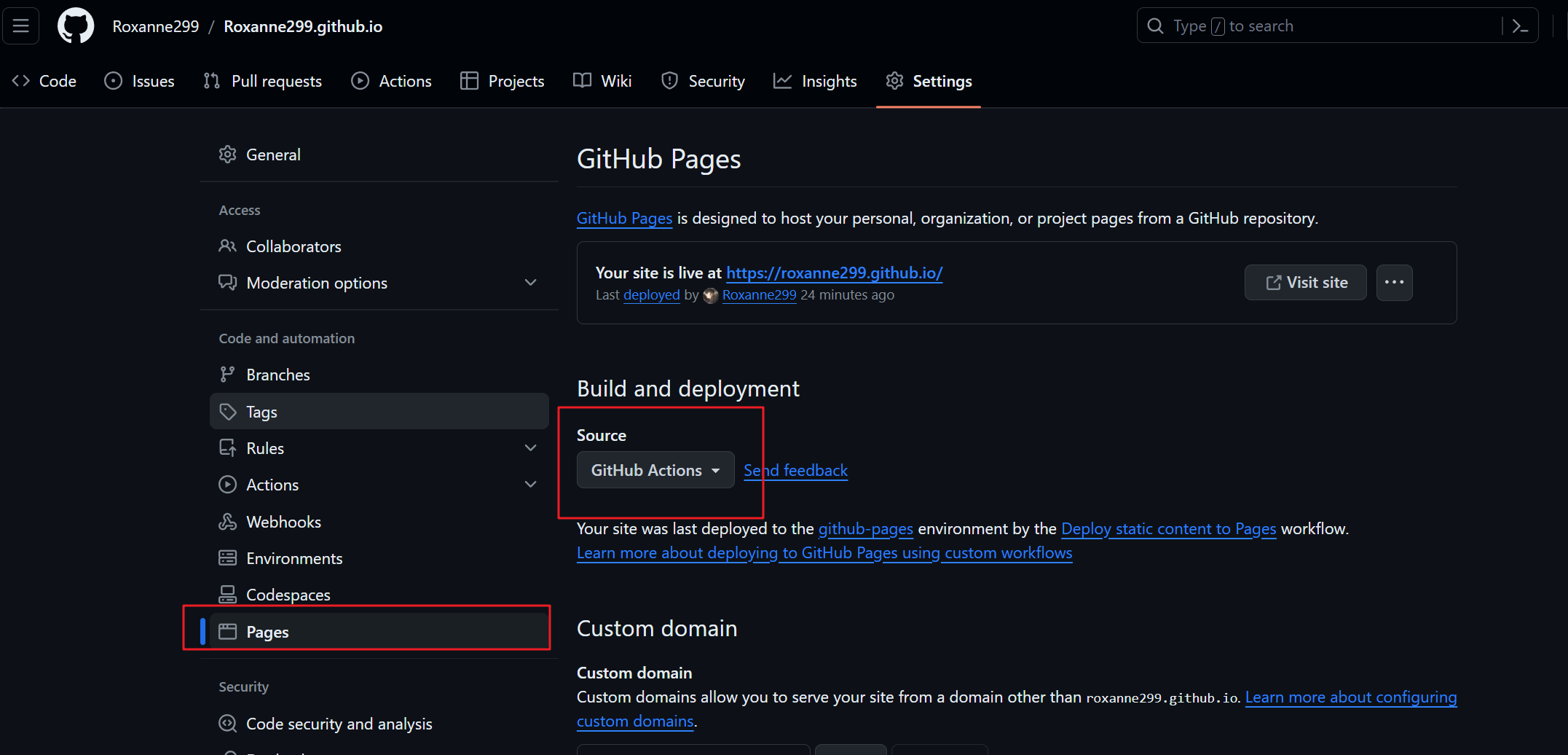Click the Branches git-branch icon
The image size is (1568, 755).
[x=228, y=375]
